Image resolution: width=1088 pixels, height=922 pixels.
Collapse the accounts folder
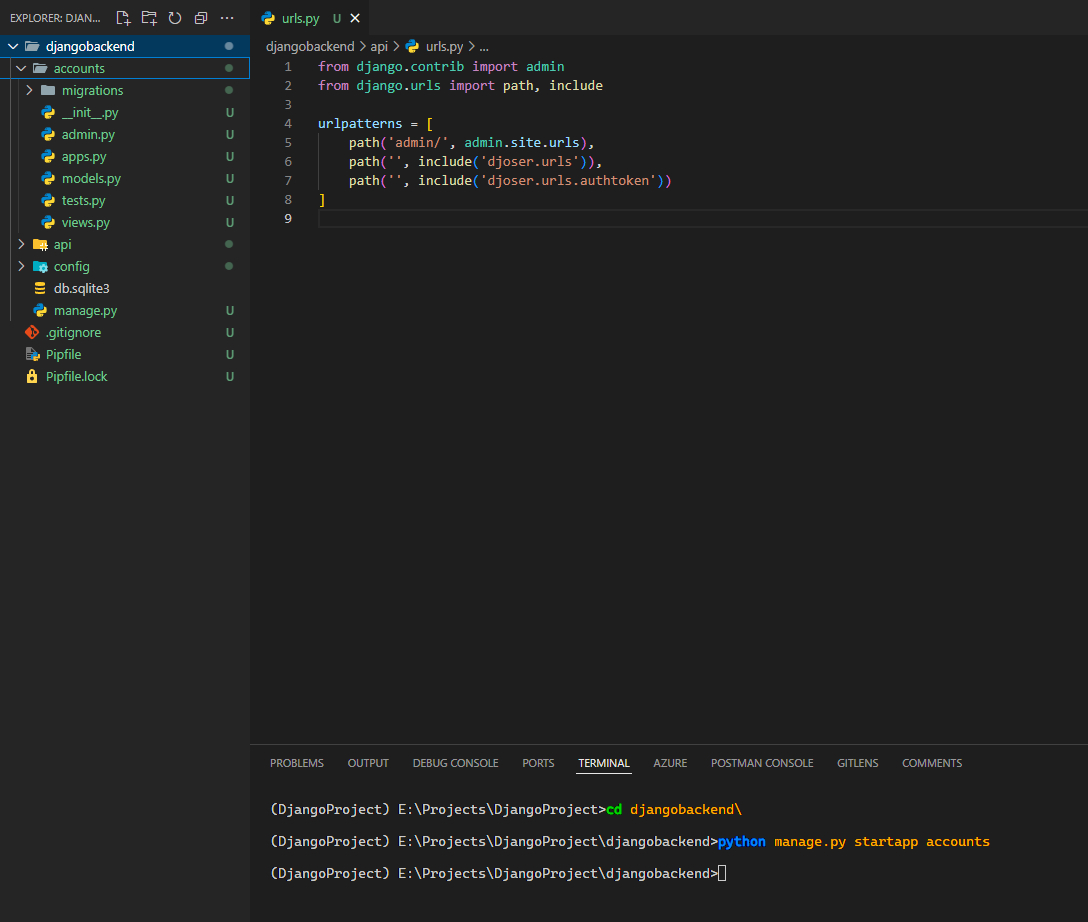click(79, 68)
